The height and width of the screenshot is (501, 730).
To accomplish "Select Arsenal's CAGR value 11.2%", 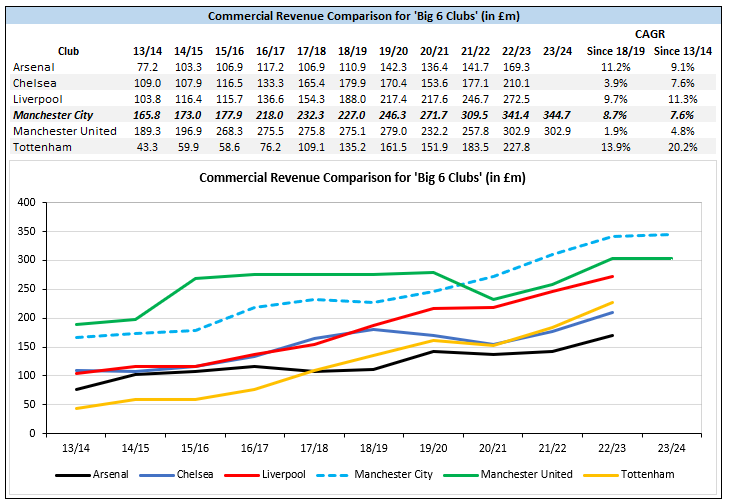I will [615, 67].
